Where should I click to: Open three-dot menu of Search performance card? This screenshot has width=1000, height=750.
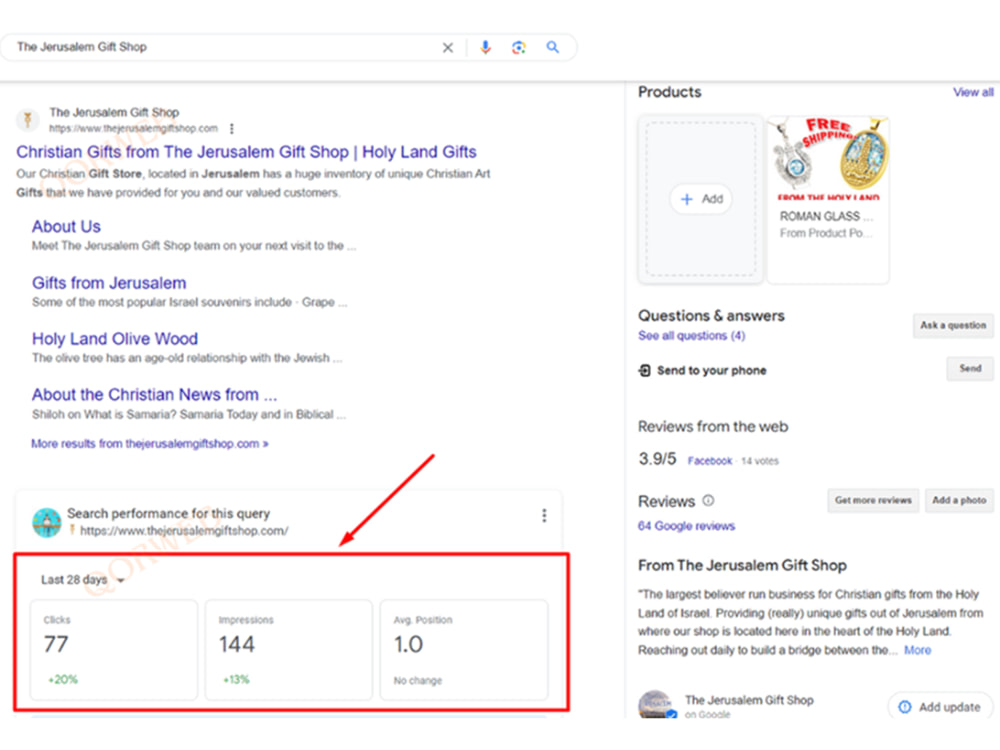coord(544,515)
